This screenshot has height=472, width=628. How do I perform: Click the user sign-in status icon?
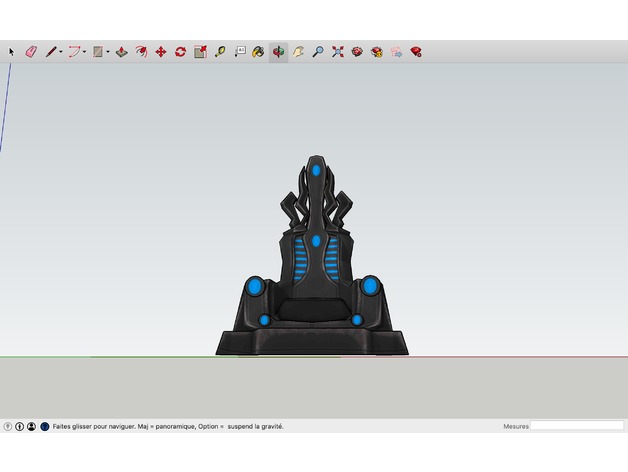coord(31,426)
